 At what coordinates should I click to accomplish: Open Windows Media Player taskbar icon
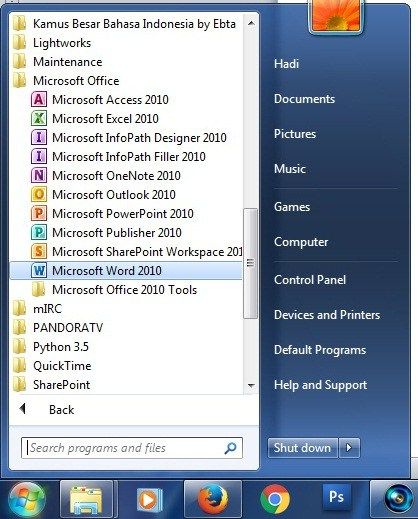(x=150, y=500)
